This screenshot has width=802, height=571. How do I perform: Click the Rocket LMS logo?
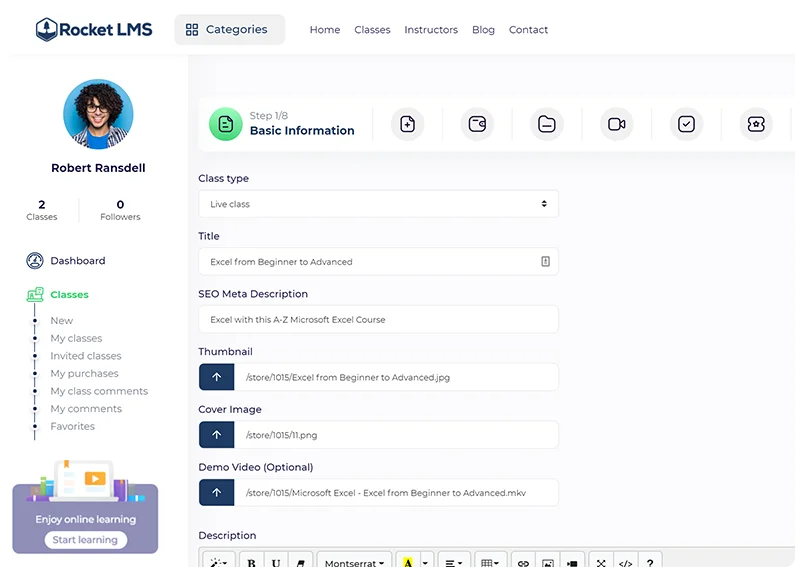(94, 29)
